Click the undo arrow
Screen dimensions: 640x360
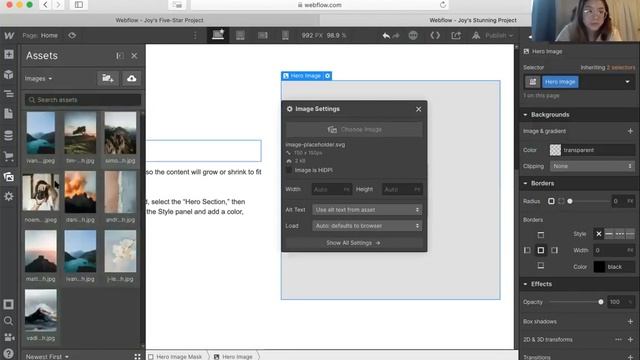pos(386,36)
